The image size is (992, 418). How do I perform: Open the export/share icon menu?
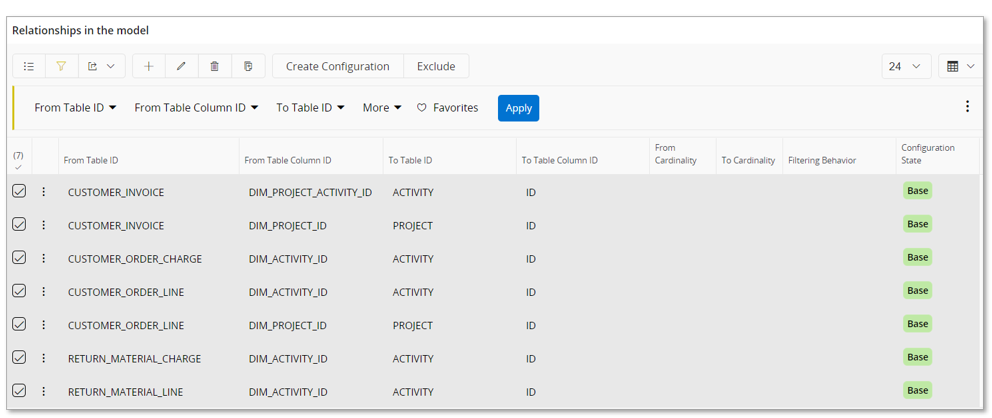tap(101, 67)
